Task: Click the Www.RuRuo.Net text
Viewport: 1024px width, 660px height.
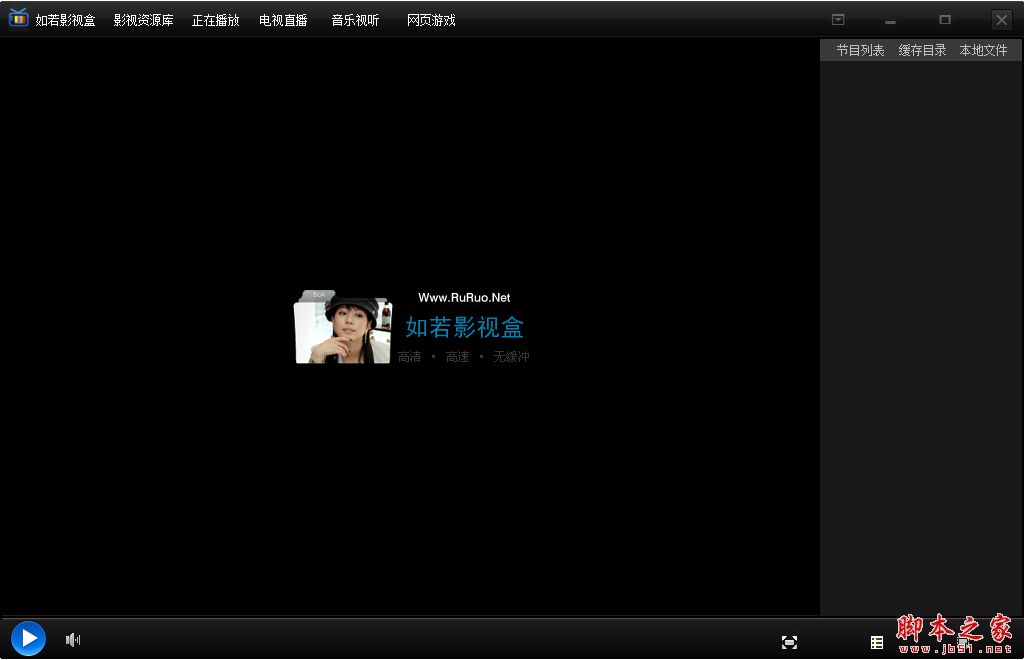Action: click(x=464, y=298)
